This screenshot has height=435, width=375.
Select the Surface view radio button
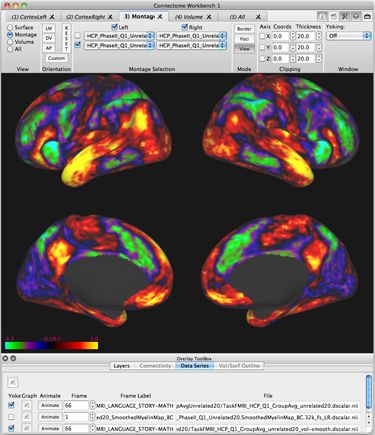coord(10,27)
